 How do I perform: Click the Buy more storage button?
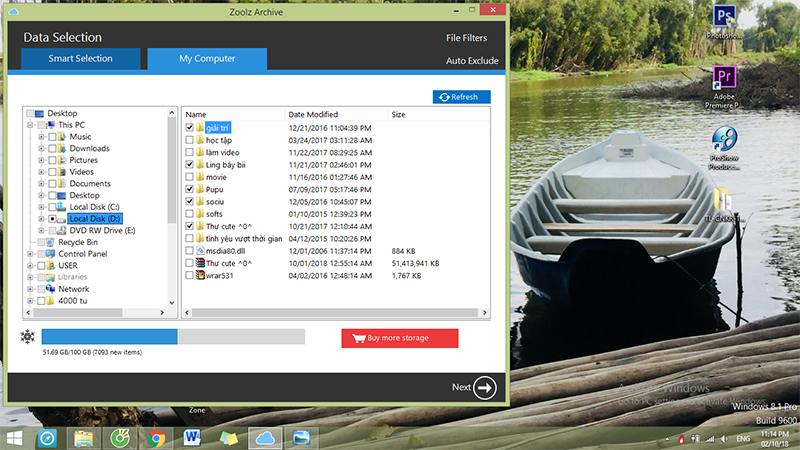coord(399,338)
